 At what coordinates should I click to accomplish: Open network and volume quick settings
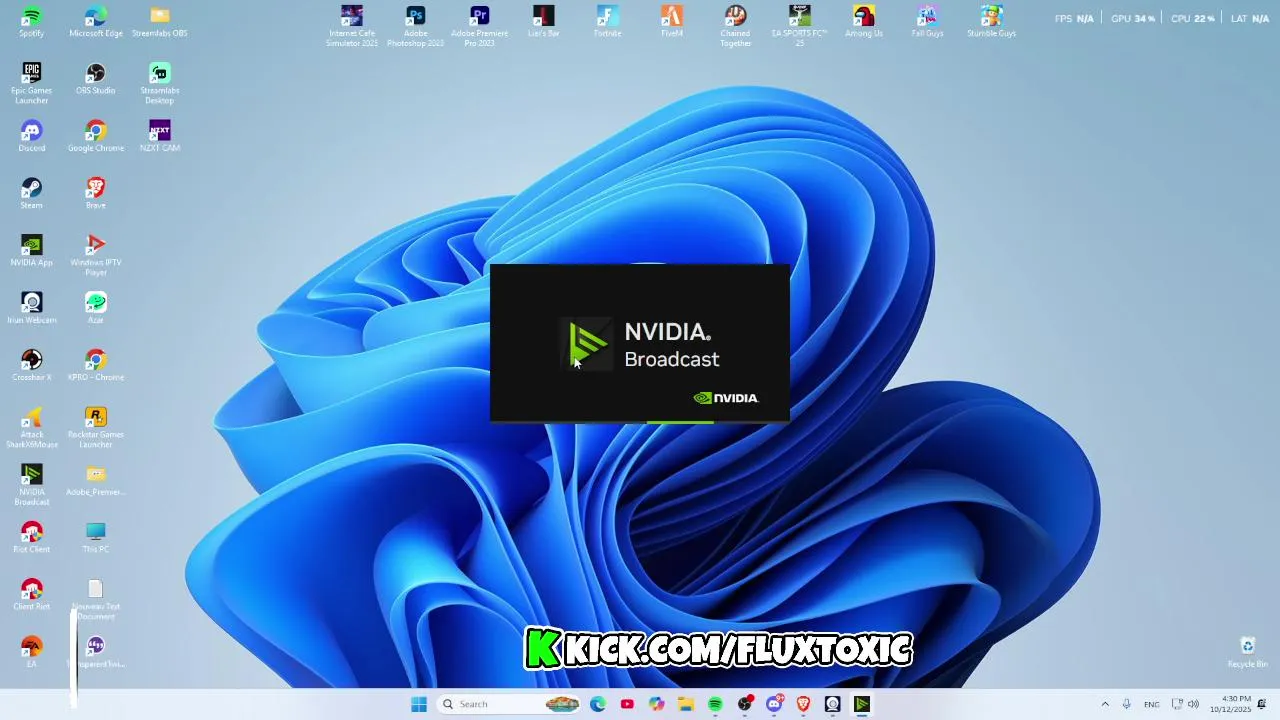(1186, 704)
